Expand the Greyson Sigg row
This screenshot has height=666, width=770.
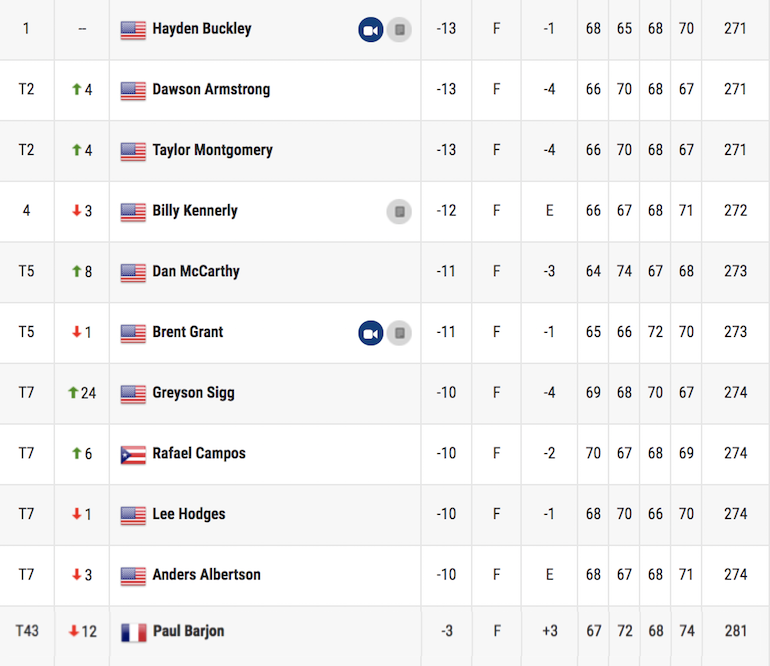tap(385, 393)
